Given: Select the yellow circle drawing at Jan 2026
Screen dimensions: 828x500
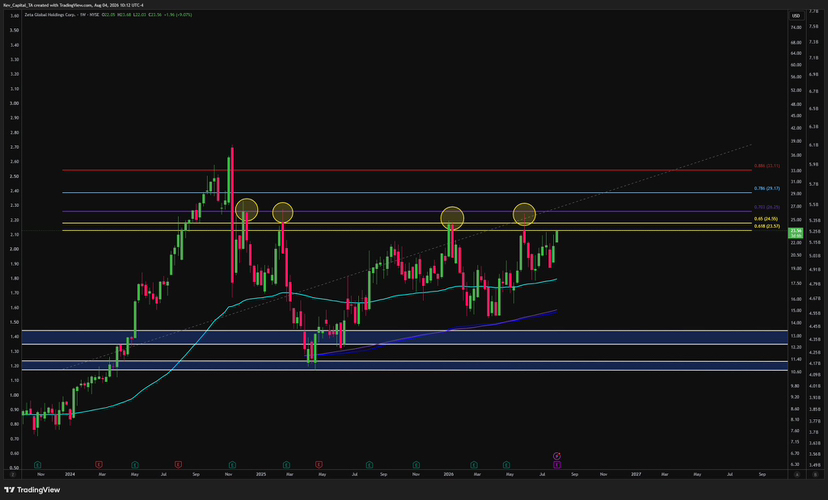Looking at the screenshot, I should [452, 218].
